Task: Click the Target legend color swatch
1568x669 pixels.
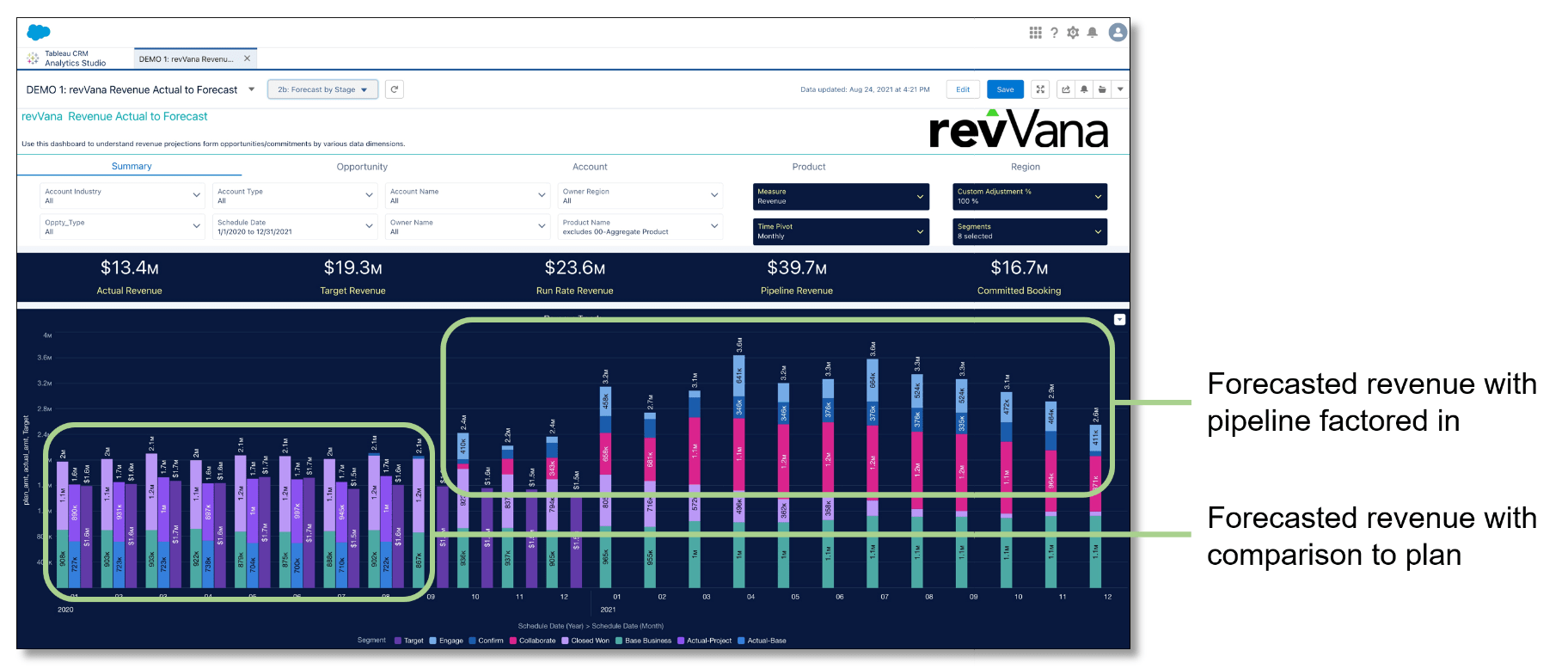Action: click(398, 641)
